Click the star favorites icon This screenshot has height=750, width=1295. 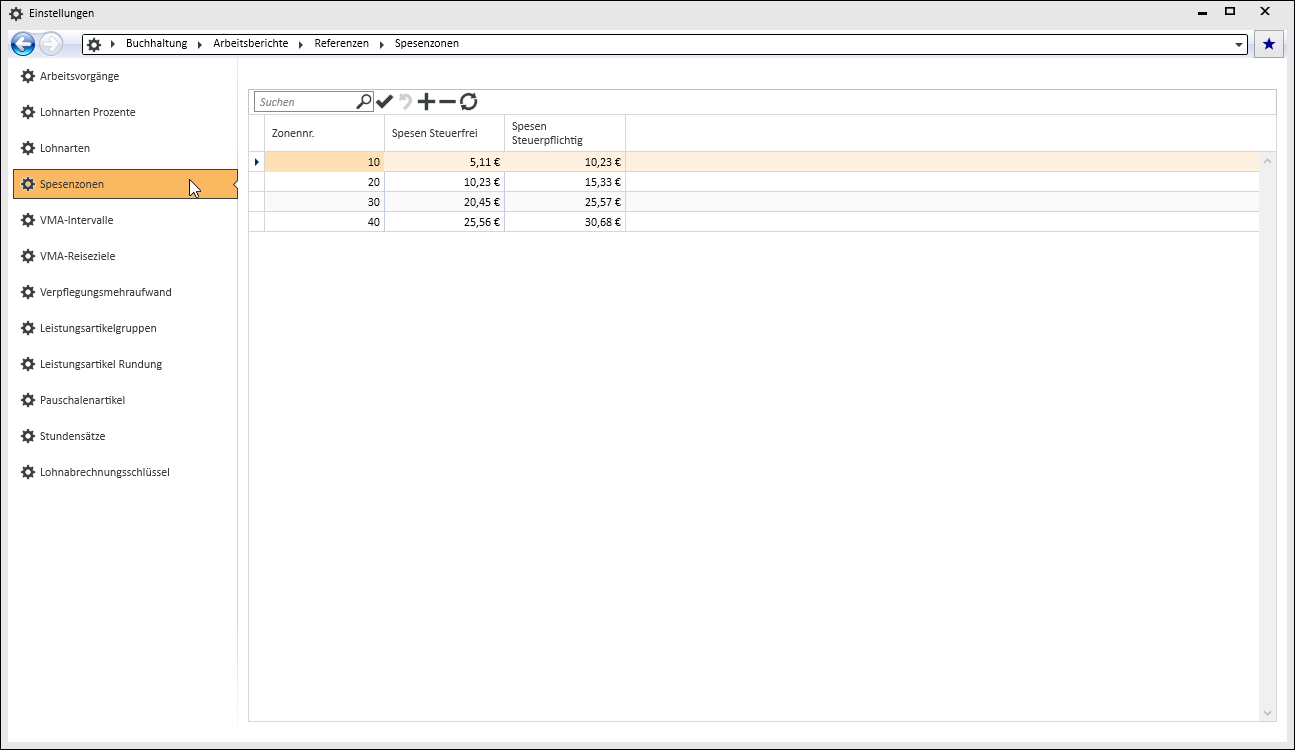[1269, 44]
